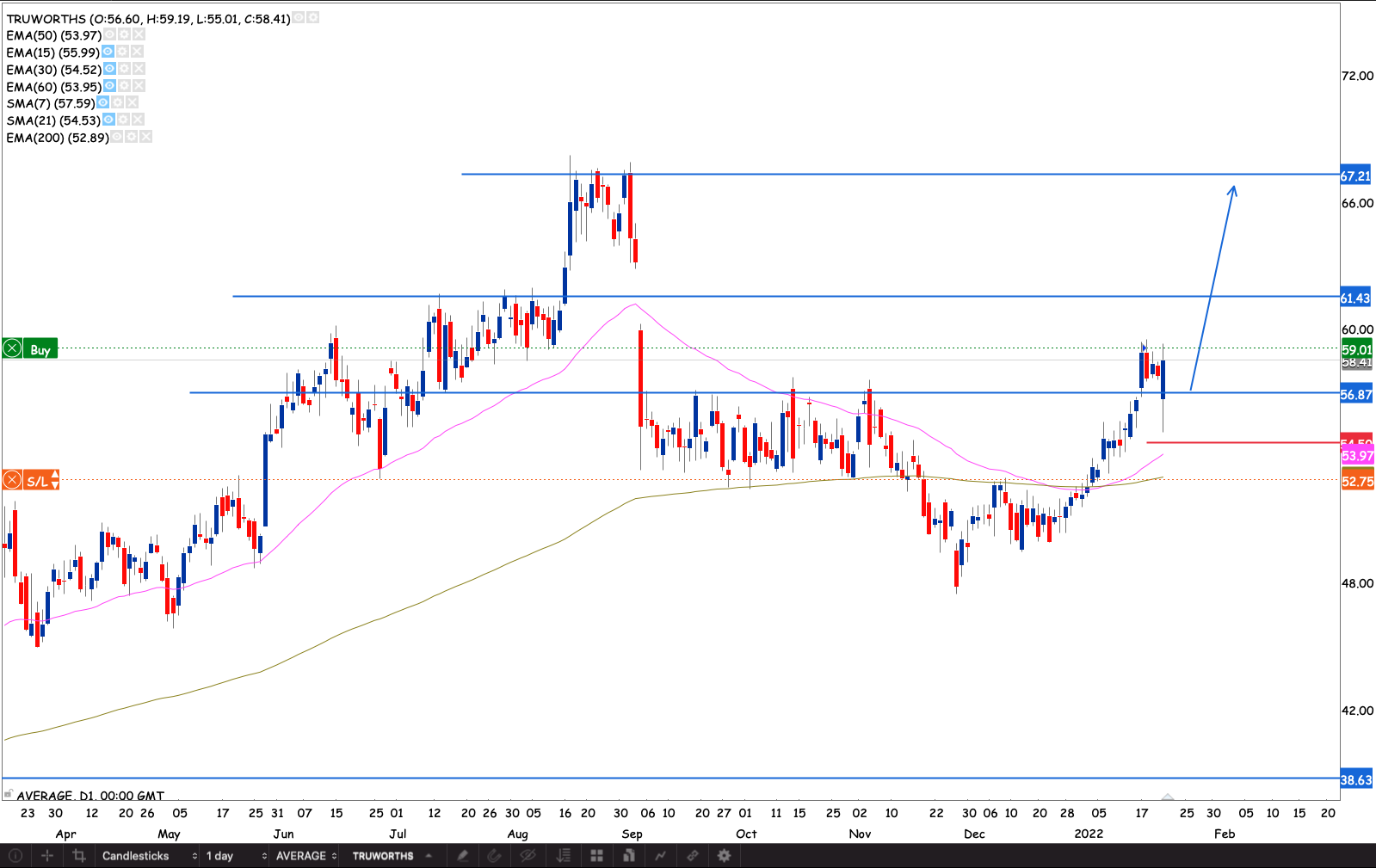This screenshot has width=1376, height=868.
Task: Open the Candlesticks chart type dropdown
Action: pyautogui.click(x=149, y=856)
